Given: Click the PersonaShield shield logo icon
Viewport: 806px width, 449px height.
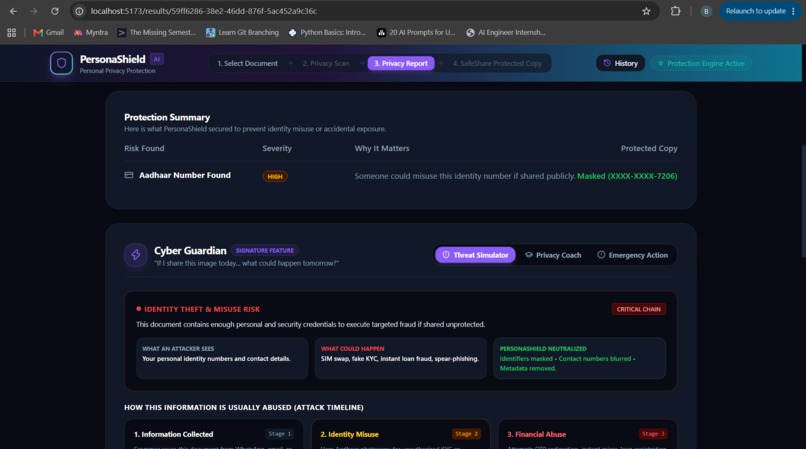Looking at the screenshot, I should click(x=61, y=63).
